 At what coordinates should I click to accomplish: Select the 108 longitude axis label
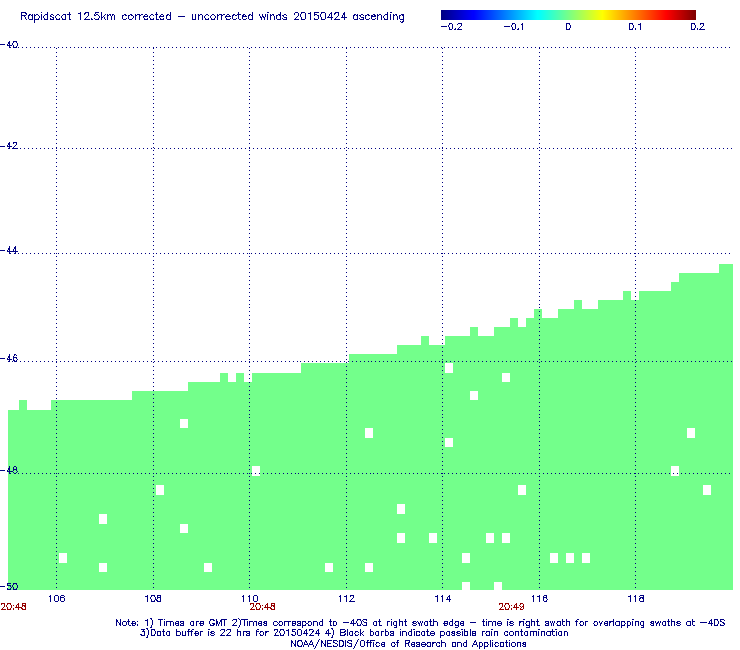pyautogui.click(x=153, y=599)
